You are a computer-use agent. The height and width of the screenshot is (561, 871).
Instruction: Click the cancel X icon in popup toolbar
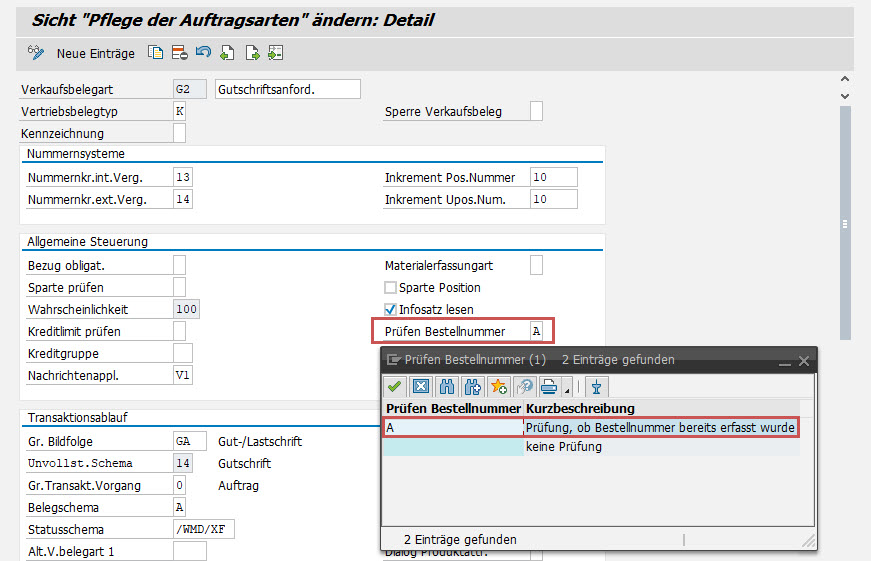pyautogui.click(x=421, y=387)
